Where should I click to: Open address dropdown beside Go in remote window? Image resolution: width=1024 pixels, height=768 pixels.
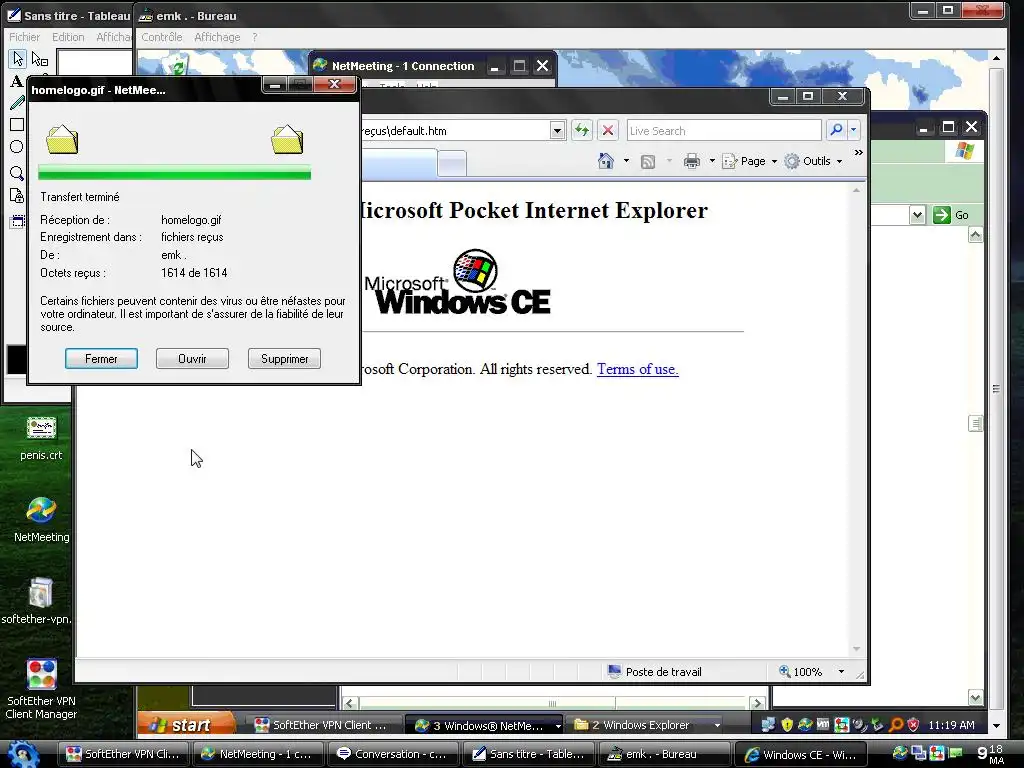coord(917,215)
